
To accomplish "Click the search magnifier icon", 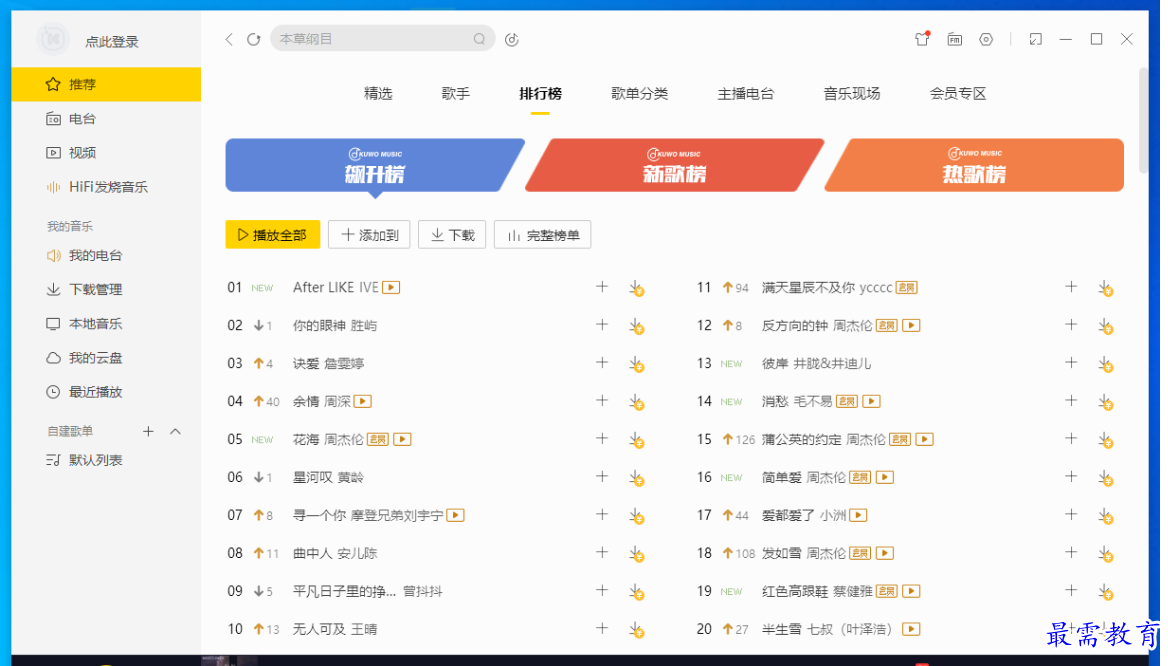I will click(x=479, y=39).
